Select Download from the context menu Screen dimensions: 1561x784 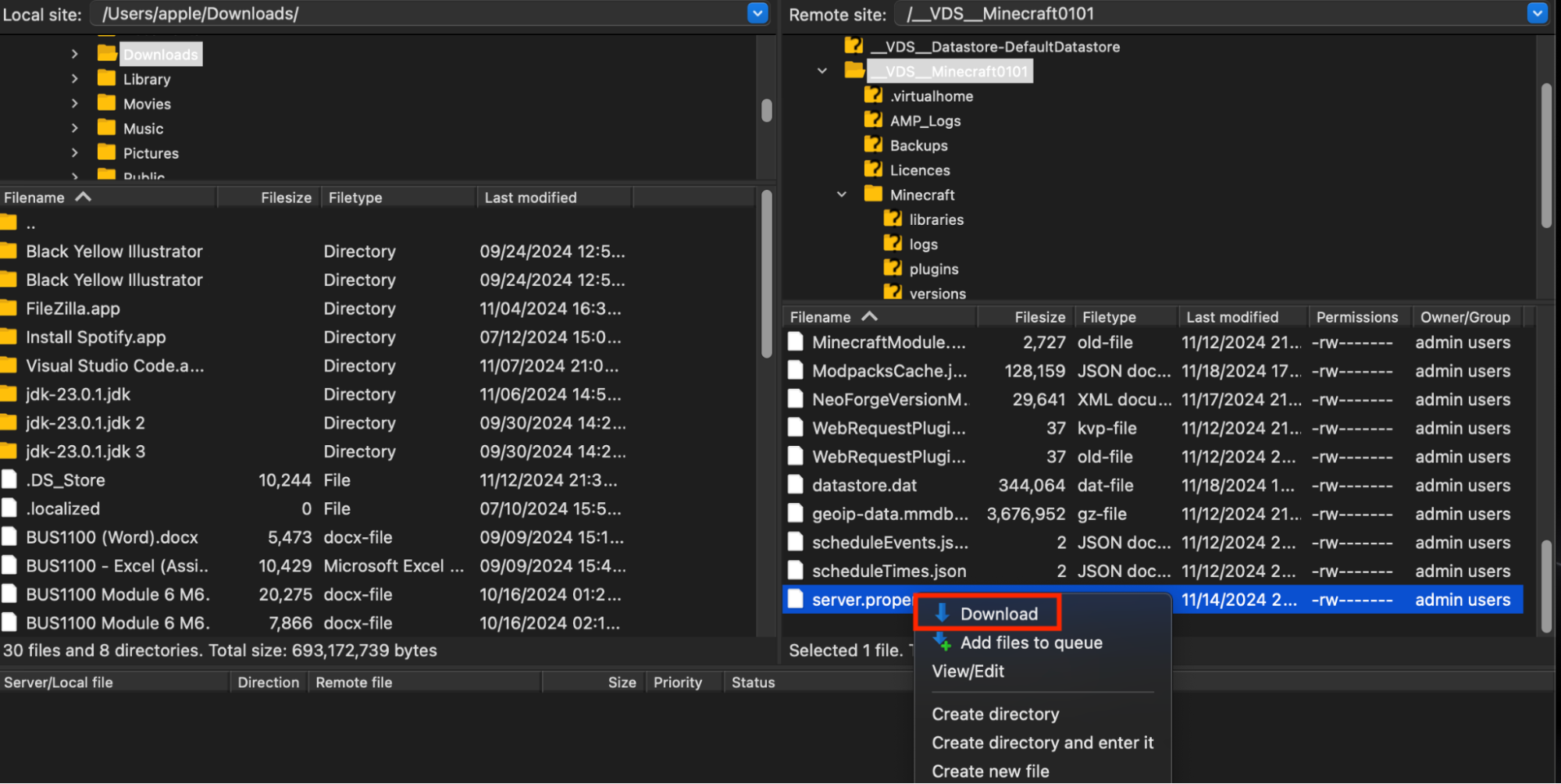coord(999,613)
